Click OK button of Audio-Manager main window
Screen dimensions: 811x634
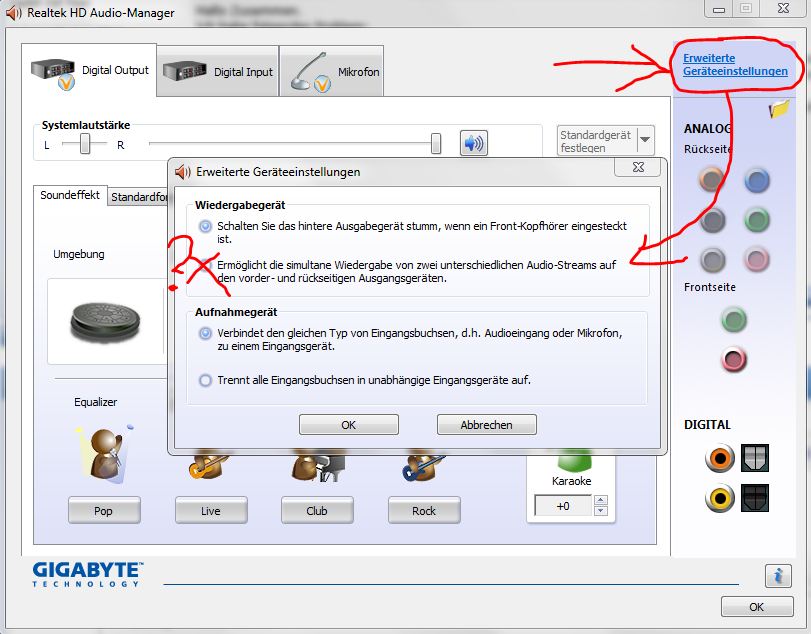pyautogui.click(x=757, y=607)
